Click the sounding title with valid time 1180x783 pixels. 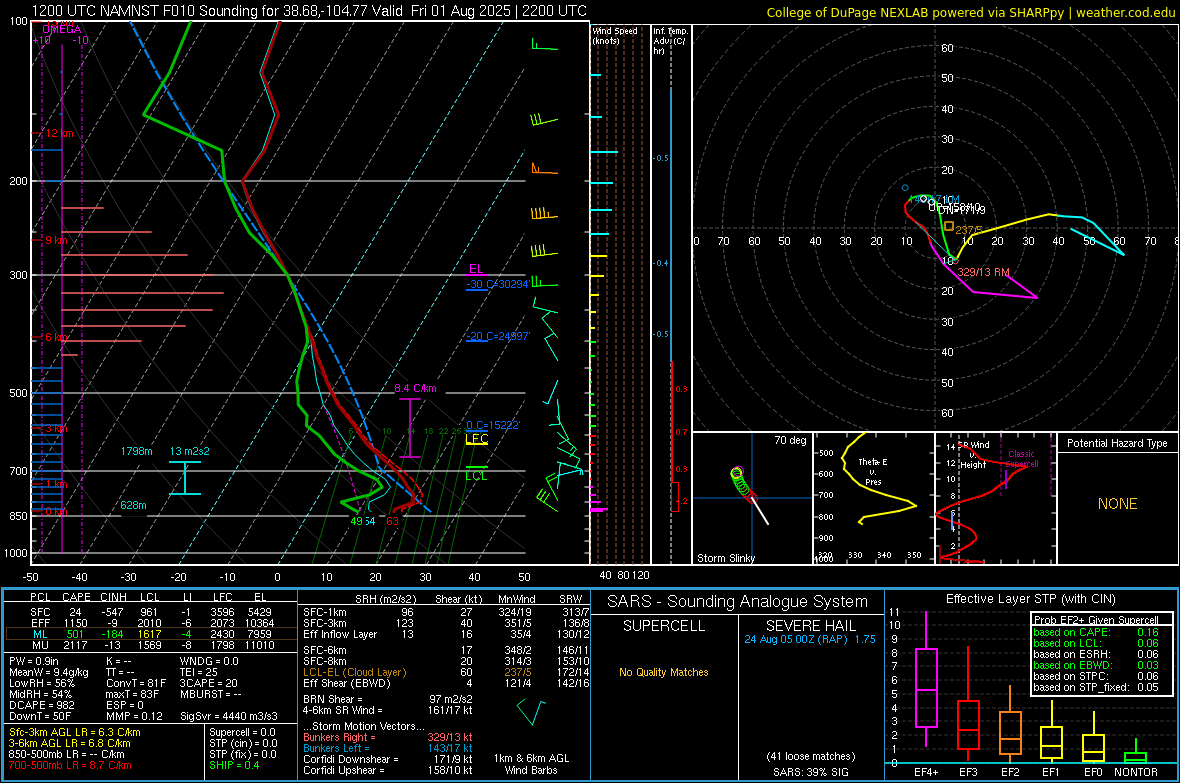click(x=309, y=11)
